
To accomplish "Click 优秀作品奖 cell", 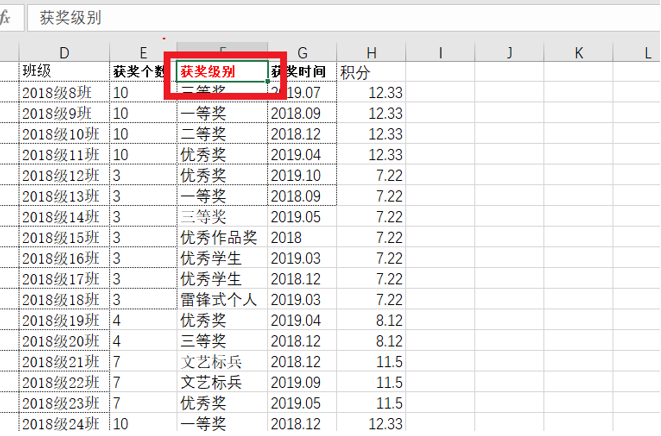I will point(222,237).
